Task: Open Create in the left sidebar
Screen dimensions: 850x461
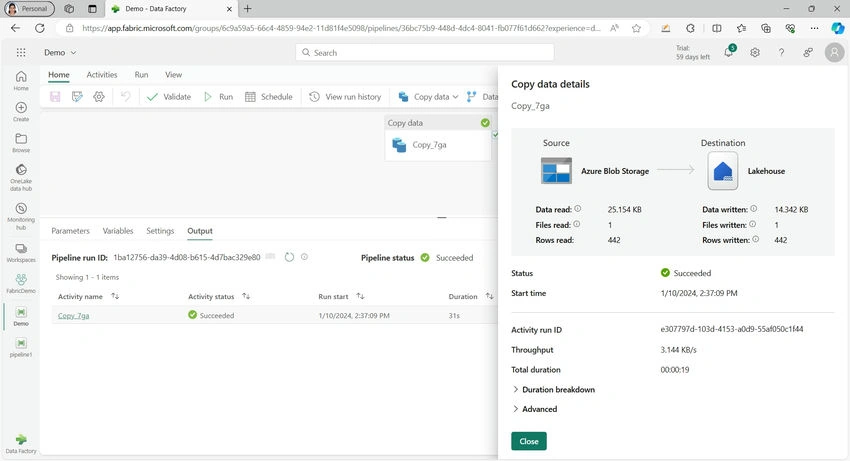Action: pyautogui.click(x=21, y=111)
